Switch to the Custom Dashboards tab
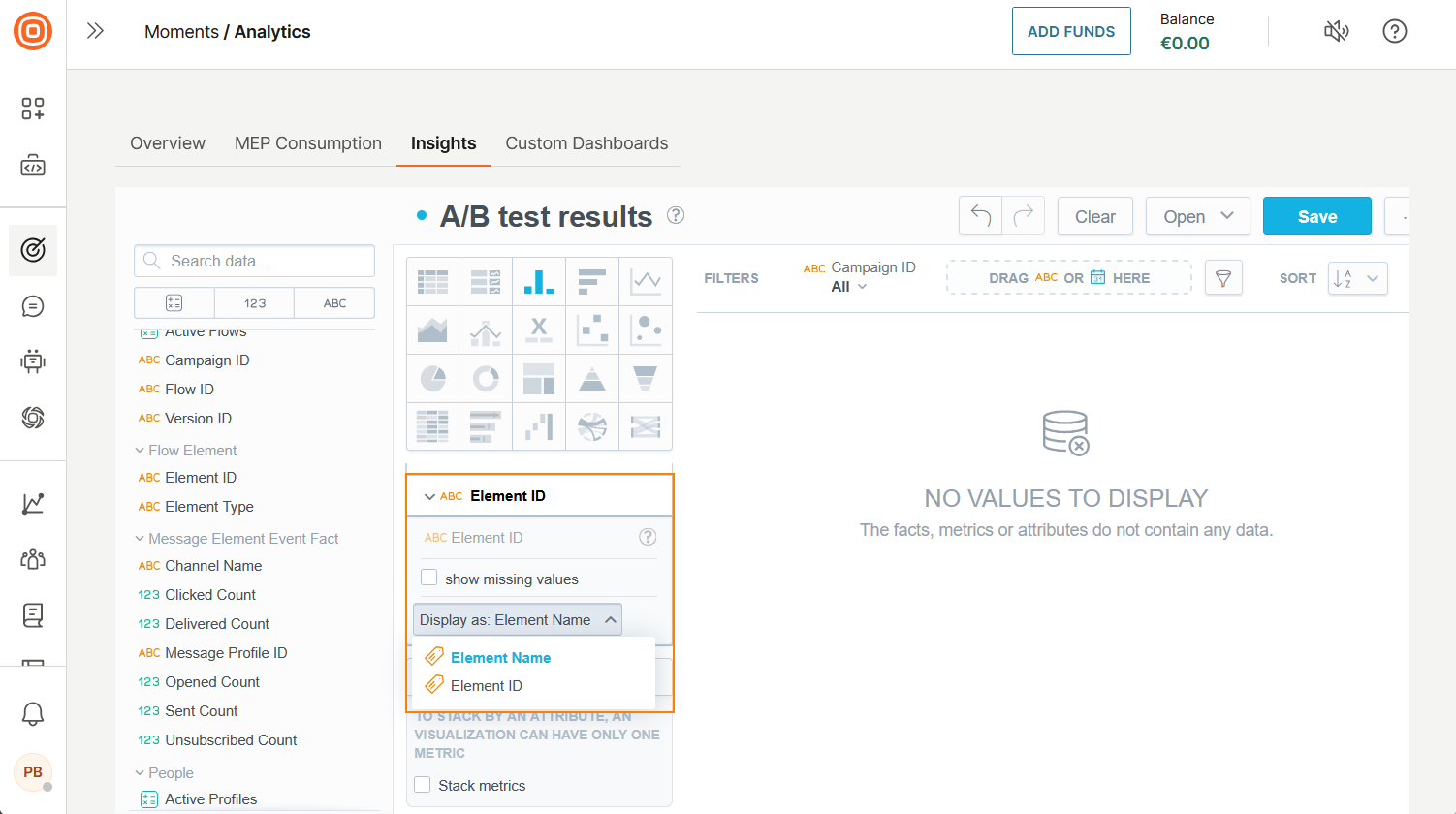 (586, 143)
